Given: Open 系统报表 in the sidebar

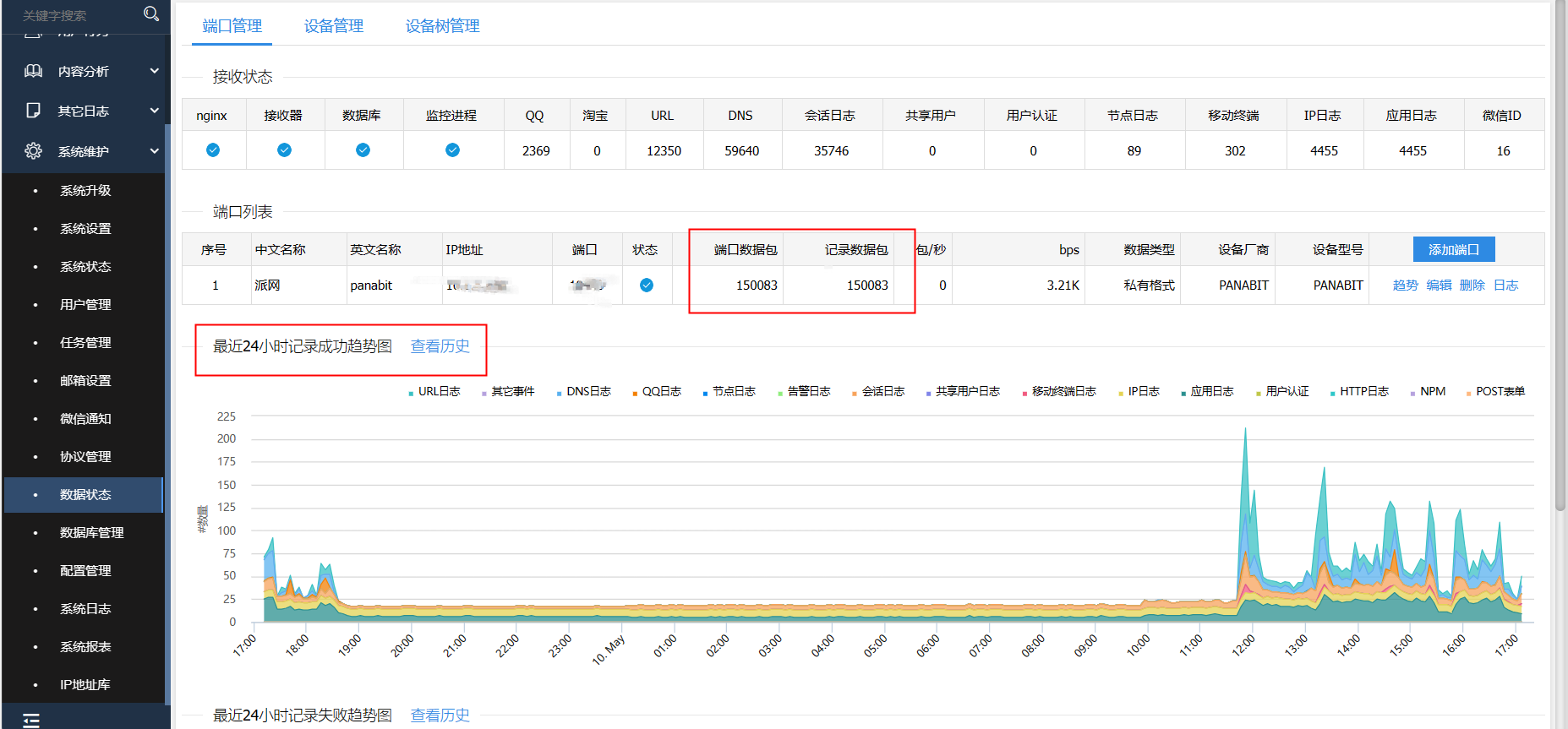Looking at the screenshot, I should click(85, 647).
